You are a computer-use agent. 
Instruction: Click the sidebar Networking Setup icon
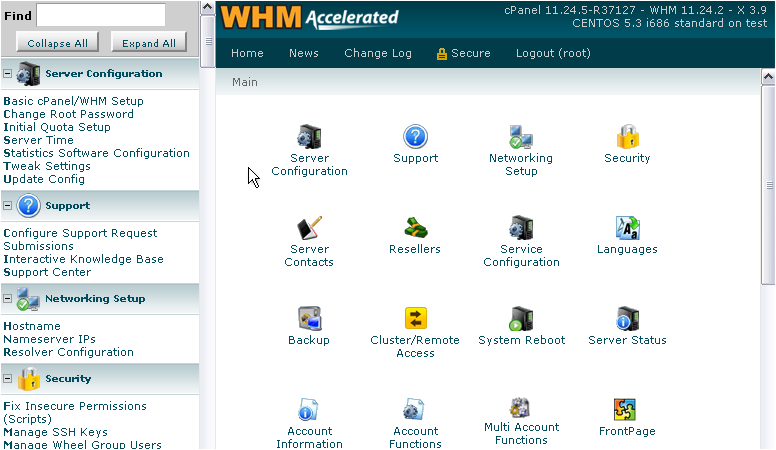tap(28, 299)
